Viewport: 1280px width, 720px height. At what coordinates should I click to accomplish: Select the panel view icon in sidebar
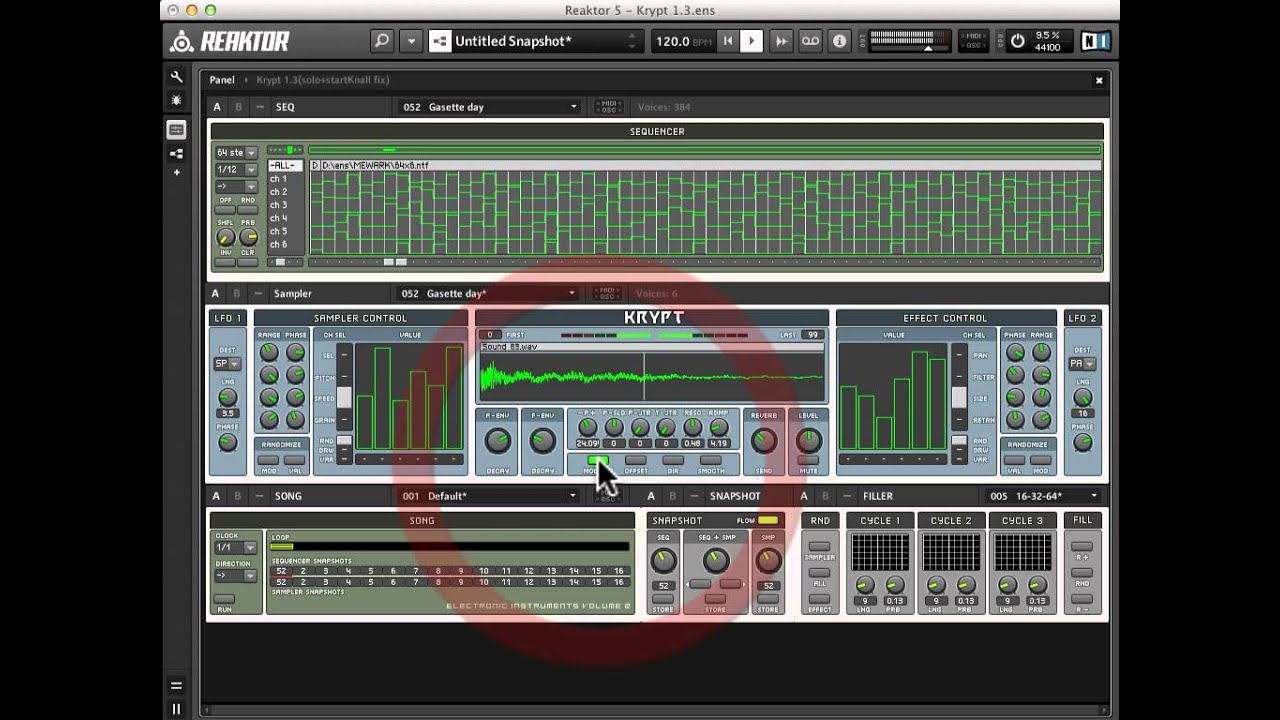(x=177, y=130)
